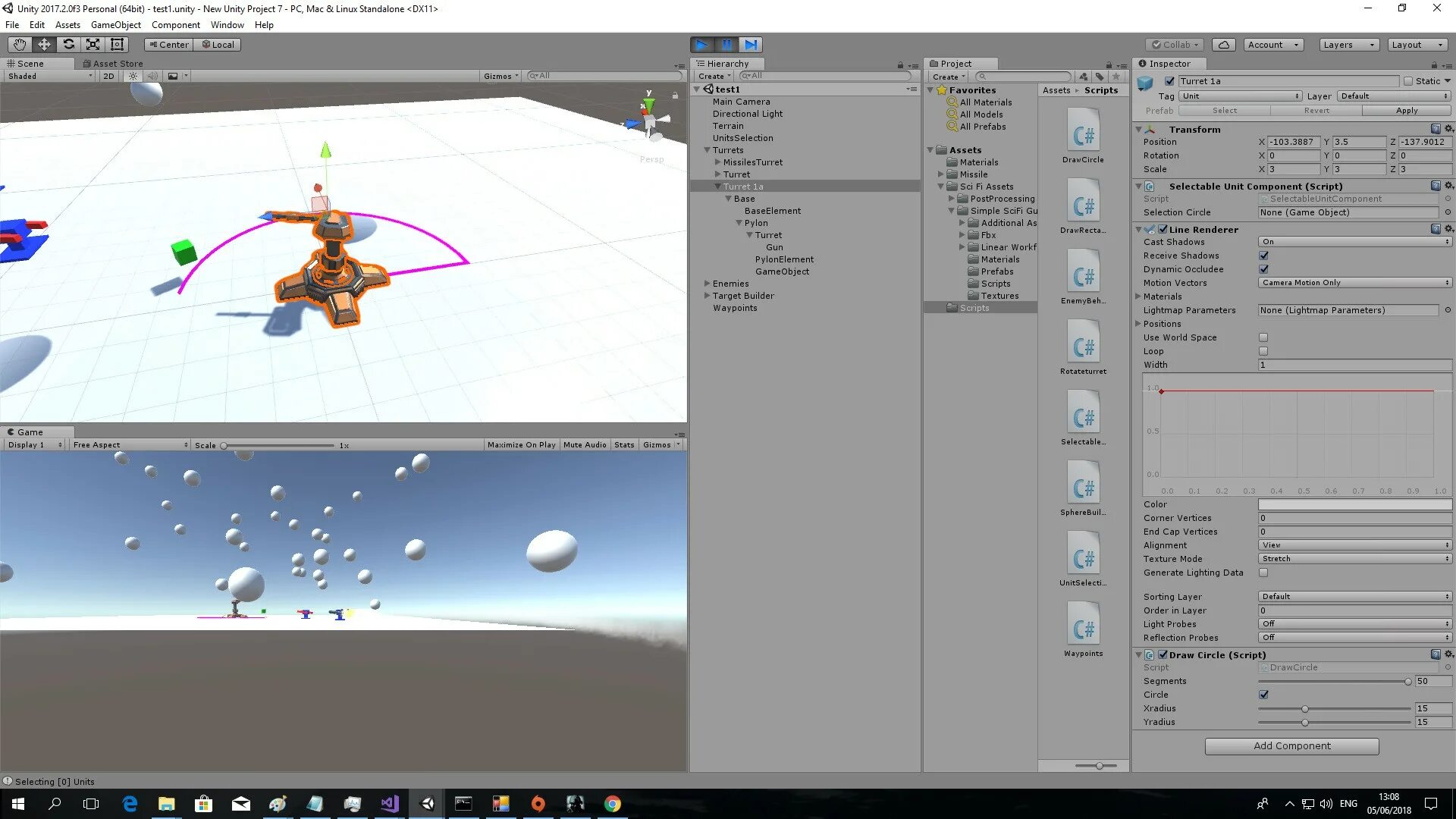Click the Step frame button
Viewport: 1456px width, 819px height.
(751, 45)
